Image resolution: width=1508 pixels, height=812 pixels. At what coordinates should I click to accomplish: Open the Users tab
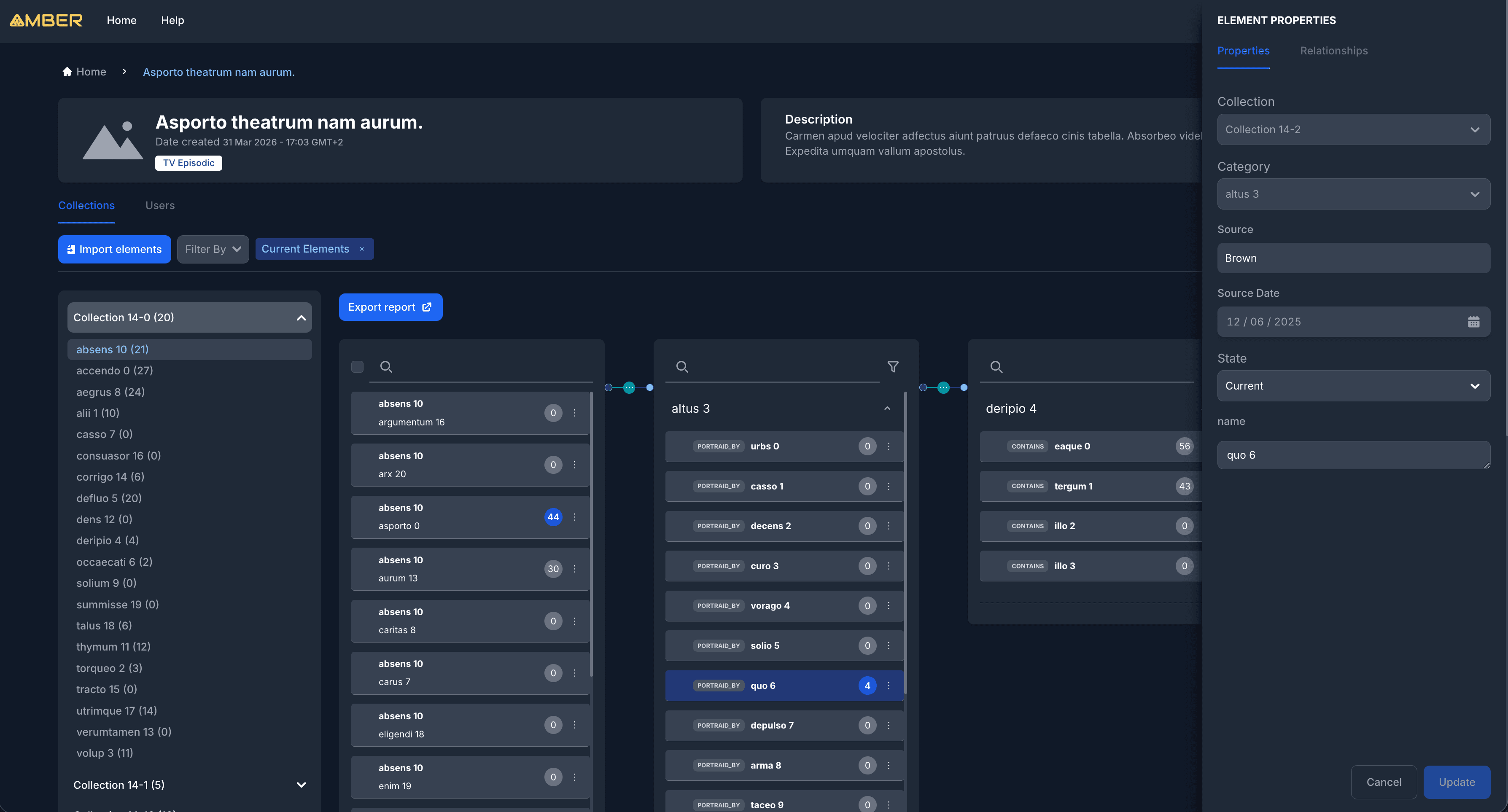[160, 205]
